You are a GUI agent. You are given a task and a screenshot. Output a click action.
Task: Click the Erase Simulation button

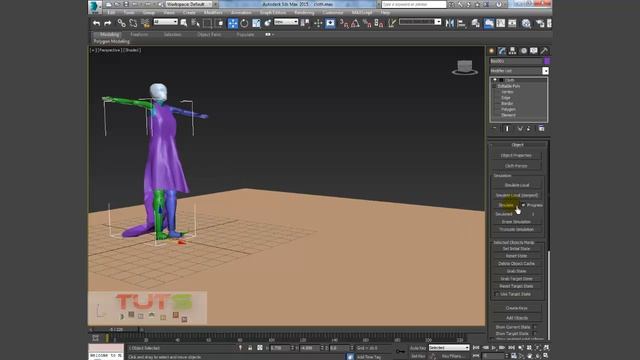point(516,222)
